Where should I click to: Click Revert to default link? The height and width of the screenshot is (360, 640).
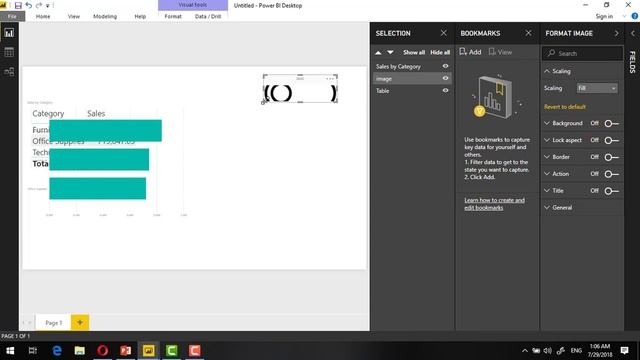(x=564, y=107)
